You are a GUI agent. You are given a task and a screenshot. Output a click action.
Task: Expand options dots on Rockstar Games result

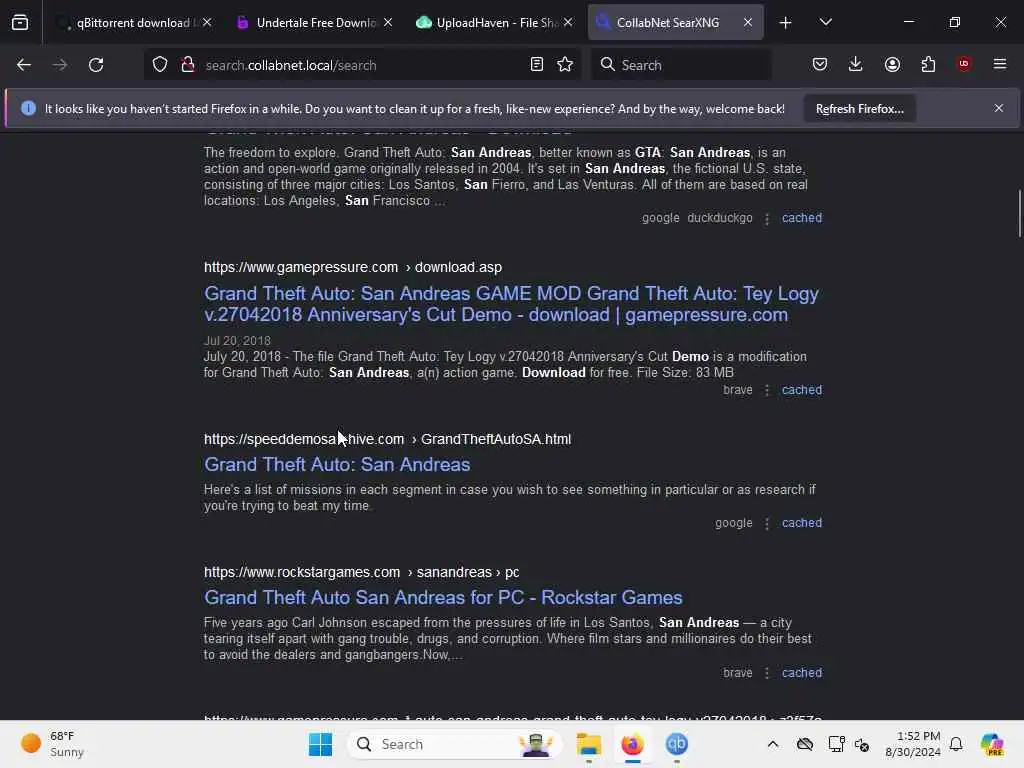click(x=767, y=673)
